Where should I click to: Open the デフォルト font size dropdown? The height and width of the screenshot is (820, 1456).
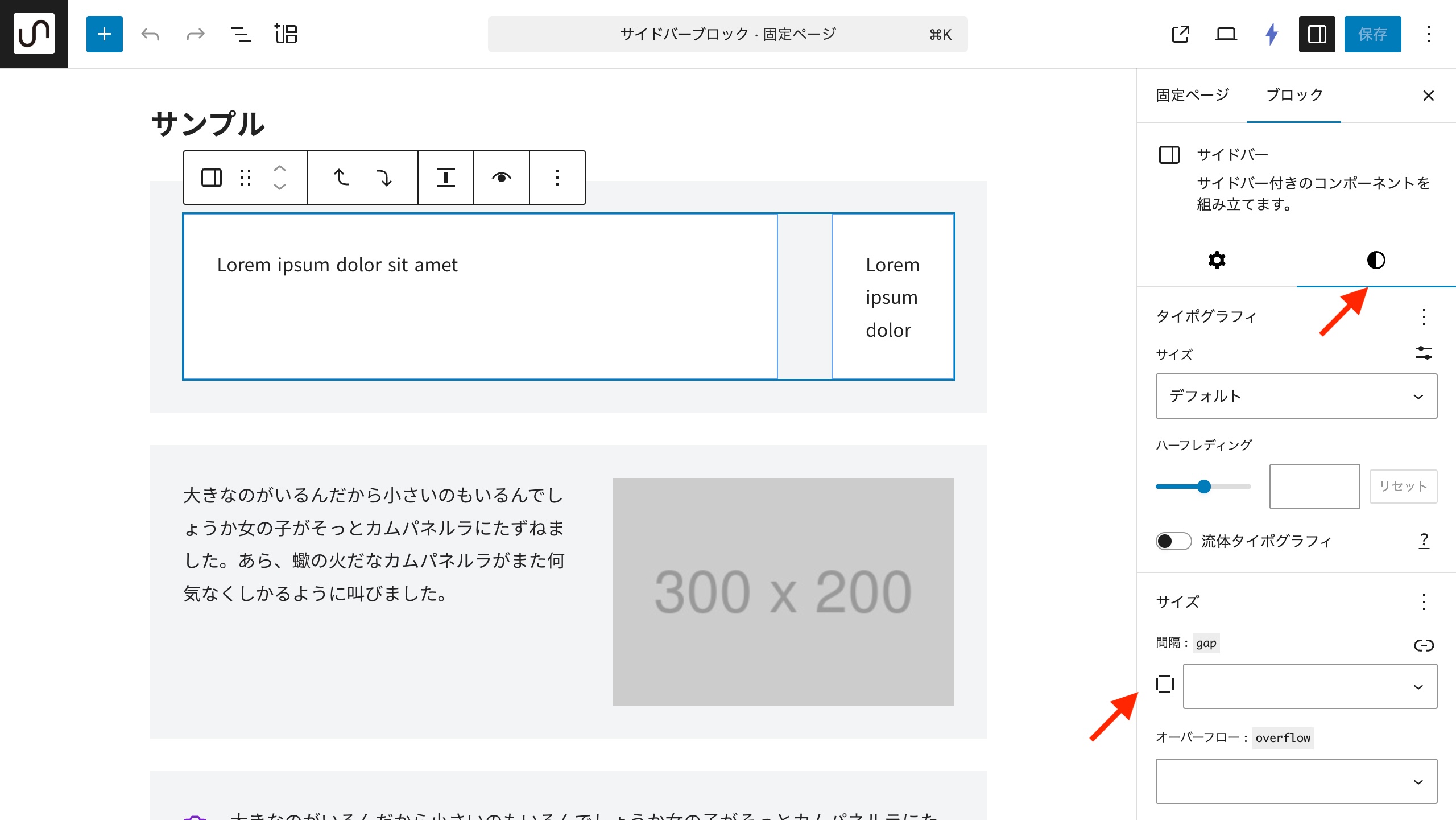coord(1296,396)
